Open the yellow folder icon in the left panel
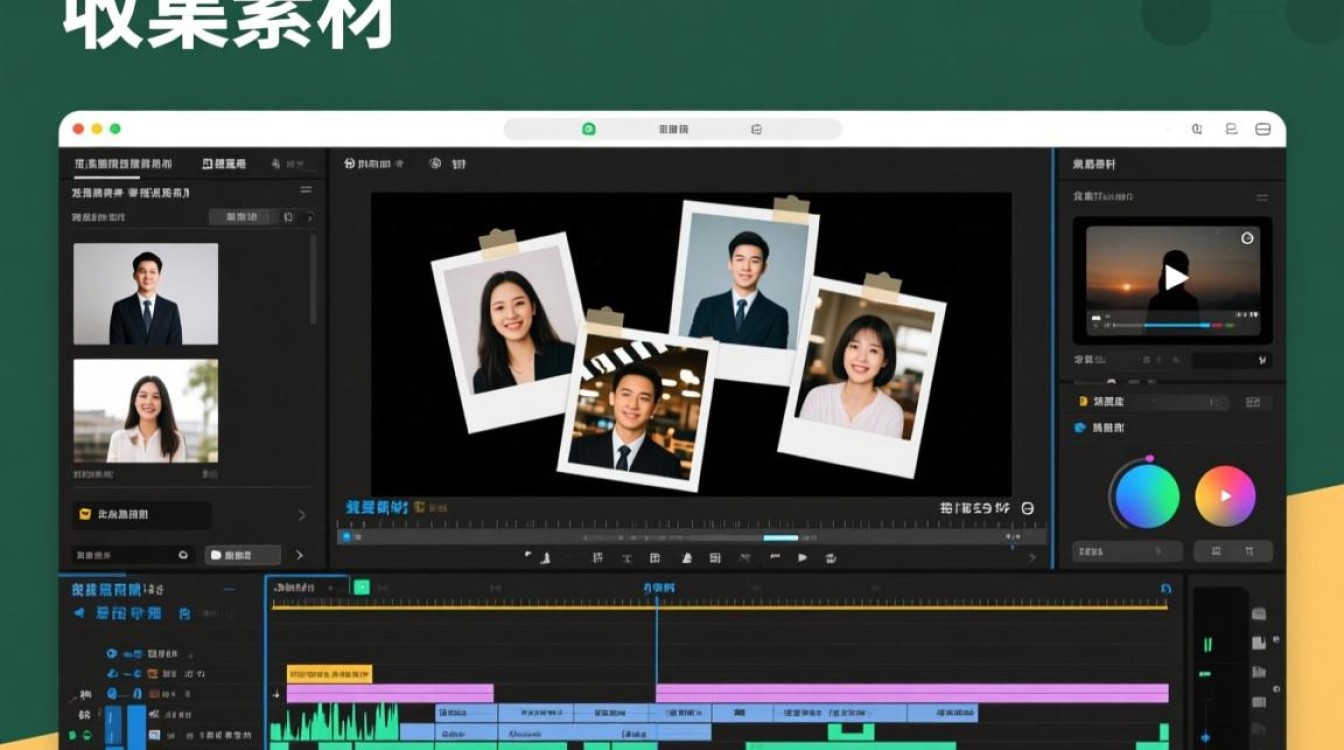 (85, 513)
